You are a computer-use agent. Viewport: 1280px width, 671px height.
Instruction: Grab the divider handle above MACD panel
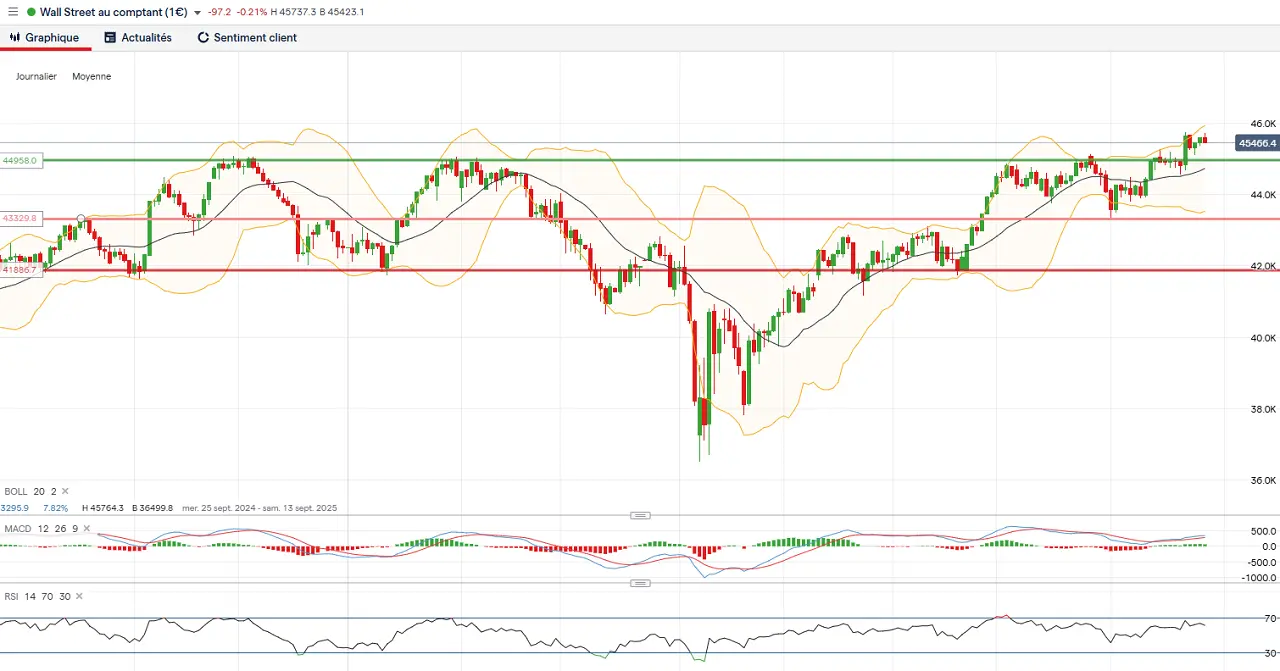tap(640, 515)
